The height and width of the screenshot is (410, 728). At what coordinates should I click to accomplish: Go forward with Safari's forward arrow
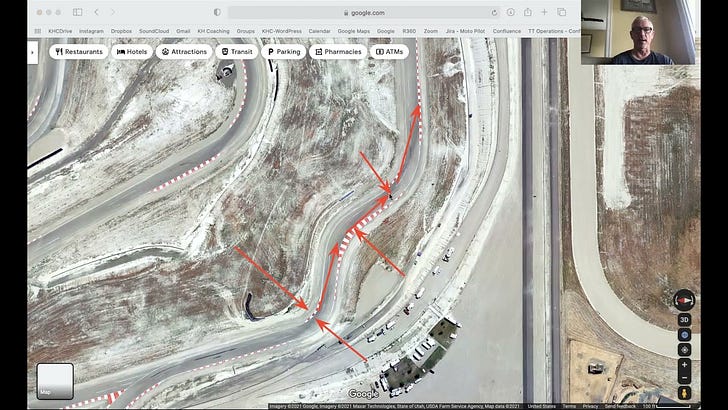pyautogui.click(x=112, y=13)
